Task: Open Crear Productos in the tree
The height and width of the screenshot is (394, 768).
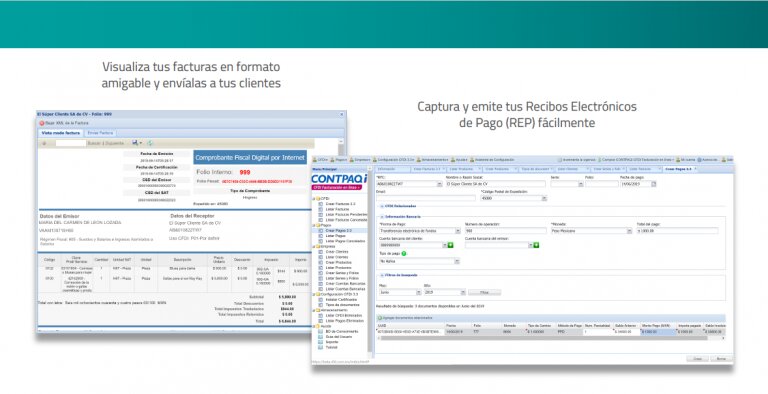Action: [338, 263]
